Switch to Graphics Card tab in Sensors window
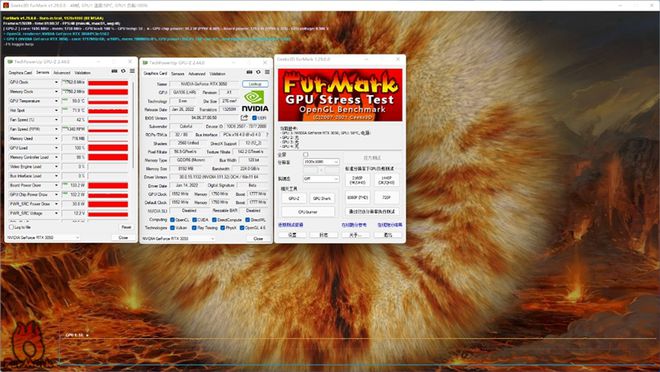Screen dimensions: 660x372 pyautogui.click(x=20, y=72)
